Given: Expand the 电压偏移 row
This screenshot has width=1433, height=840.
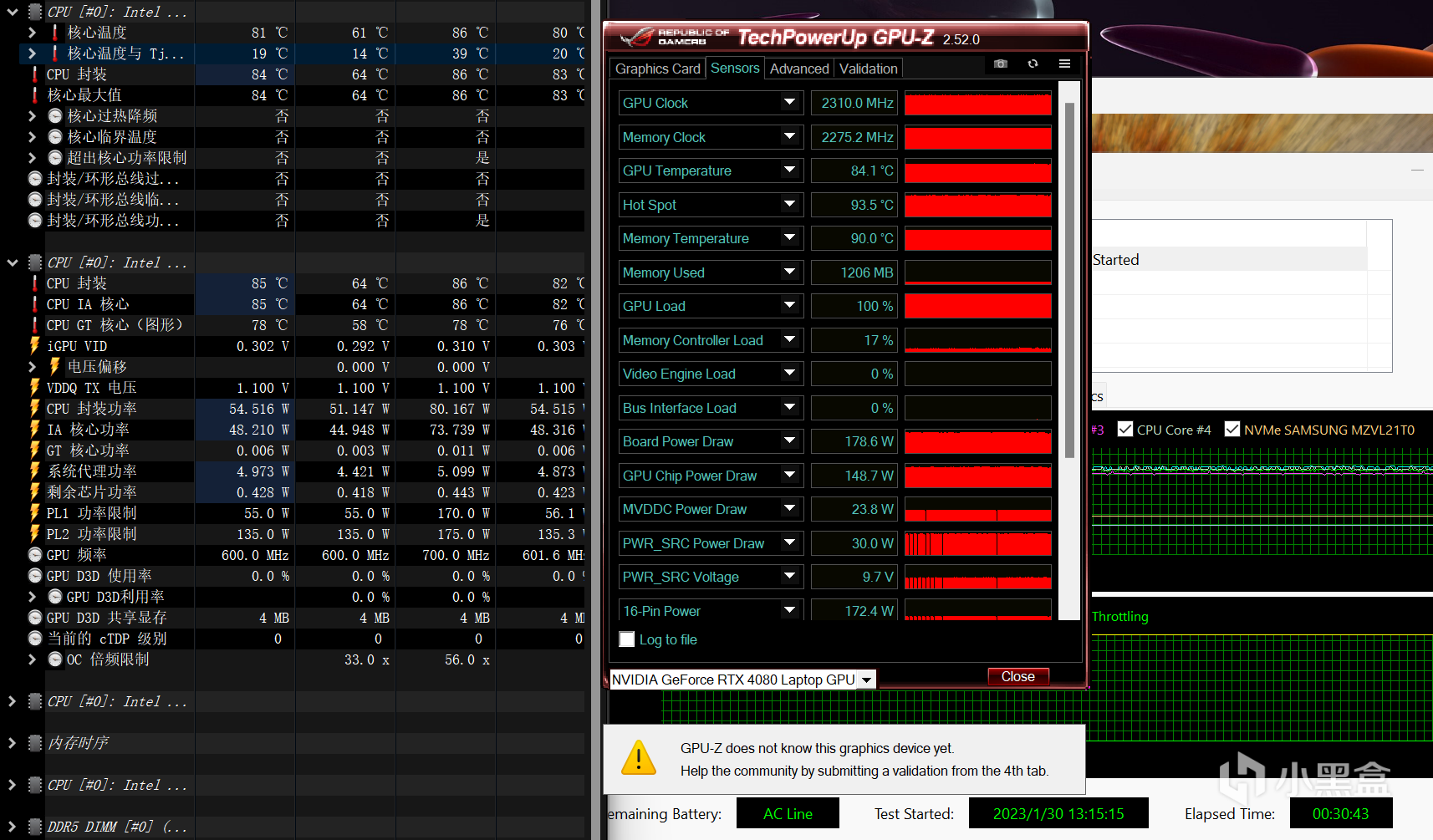Looking at the screenshot, I should (x=32, y=367).
